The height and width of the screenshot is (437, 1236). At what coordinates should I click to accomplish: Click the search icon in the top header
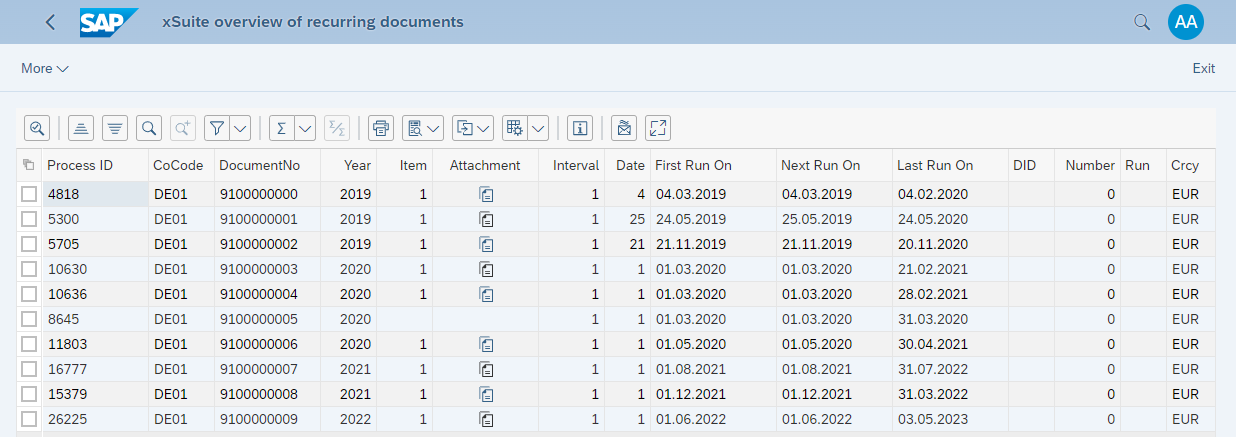tap(1142, 22)
